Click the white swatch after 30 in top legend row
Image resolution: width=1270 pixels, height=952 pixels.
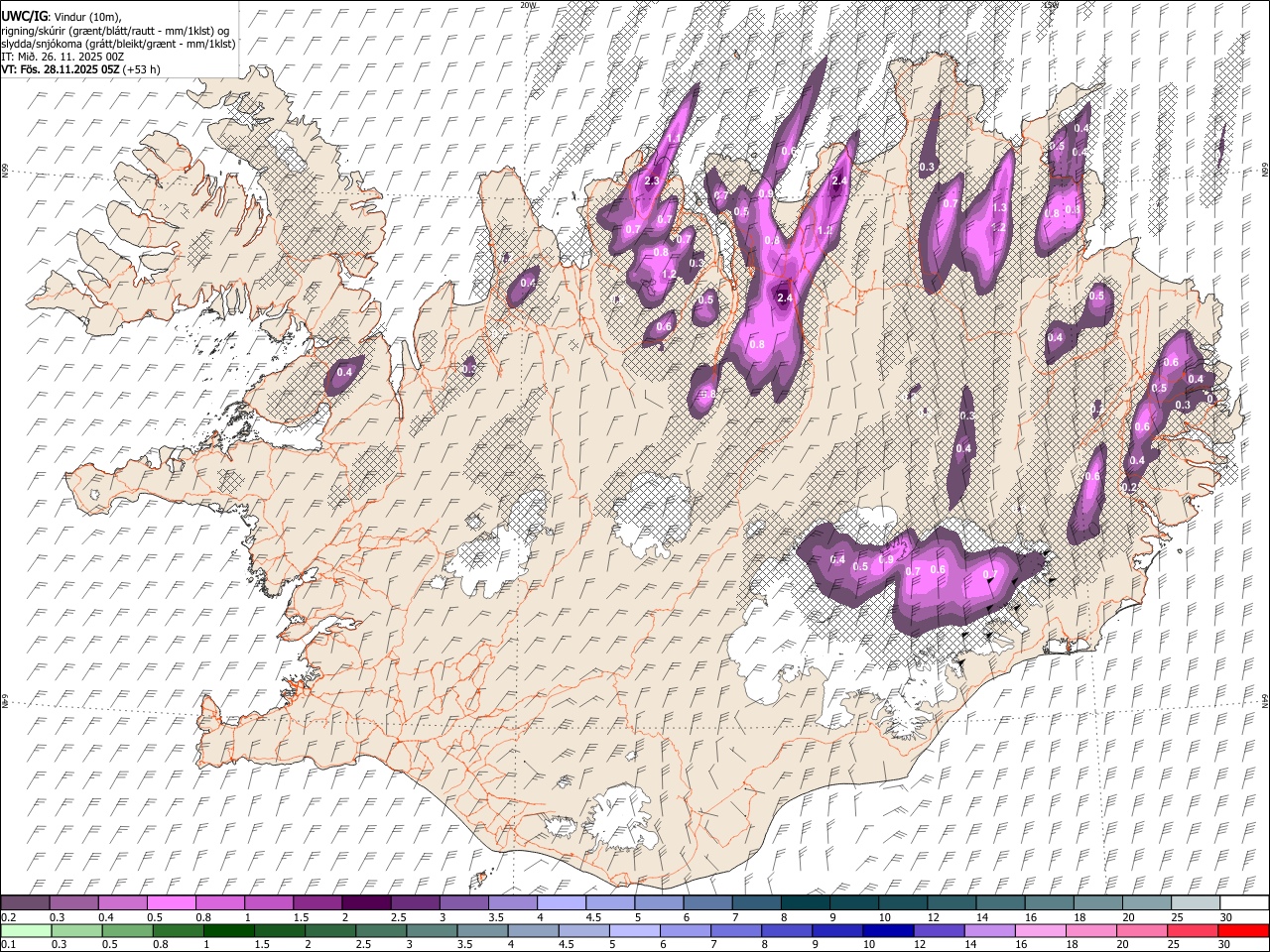click(x=1245, y=903)
